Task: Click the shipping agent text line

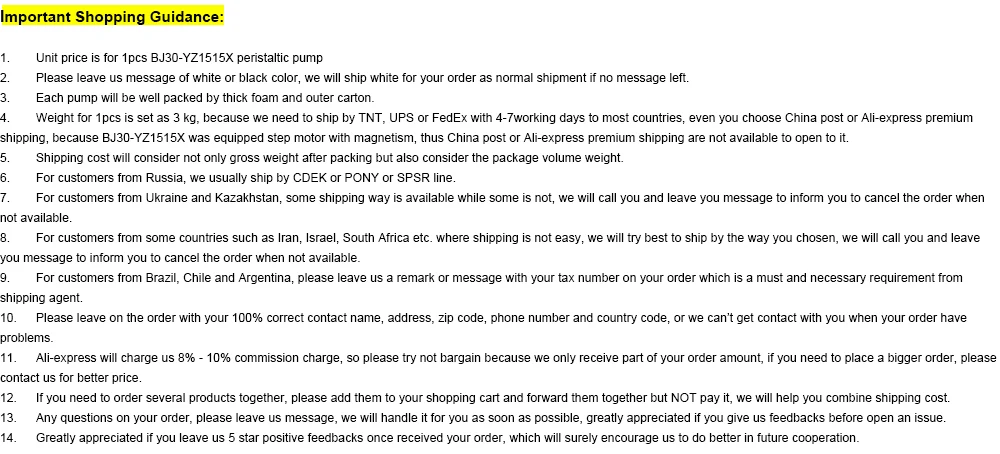Action: click(41, 298)
